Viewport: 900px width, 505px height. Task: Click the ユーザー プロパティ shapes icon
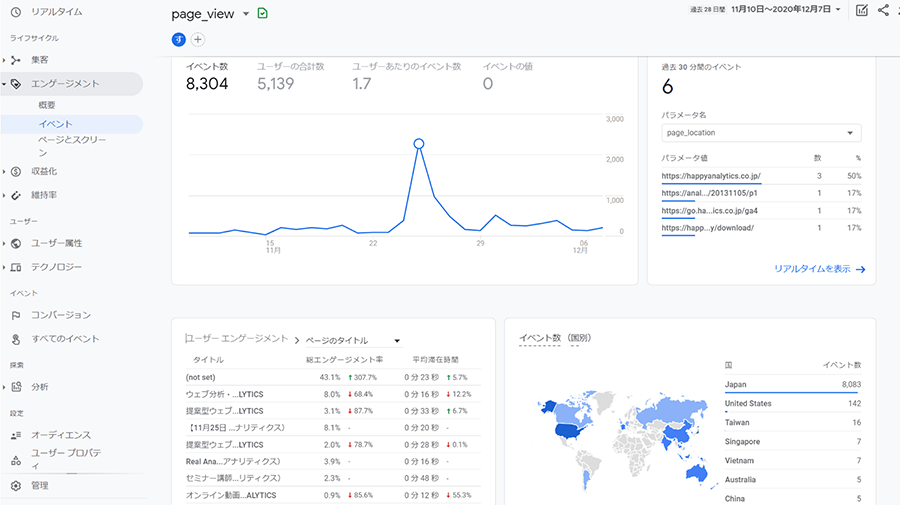(16, 460)
